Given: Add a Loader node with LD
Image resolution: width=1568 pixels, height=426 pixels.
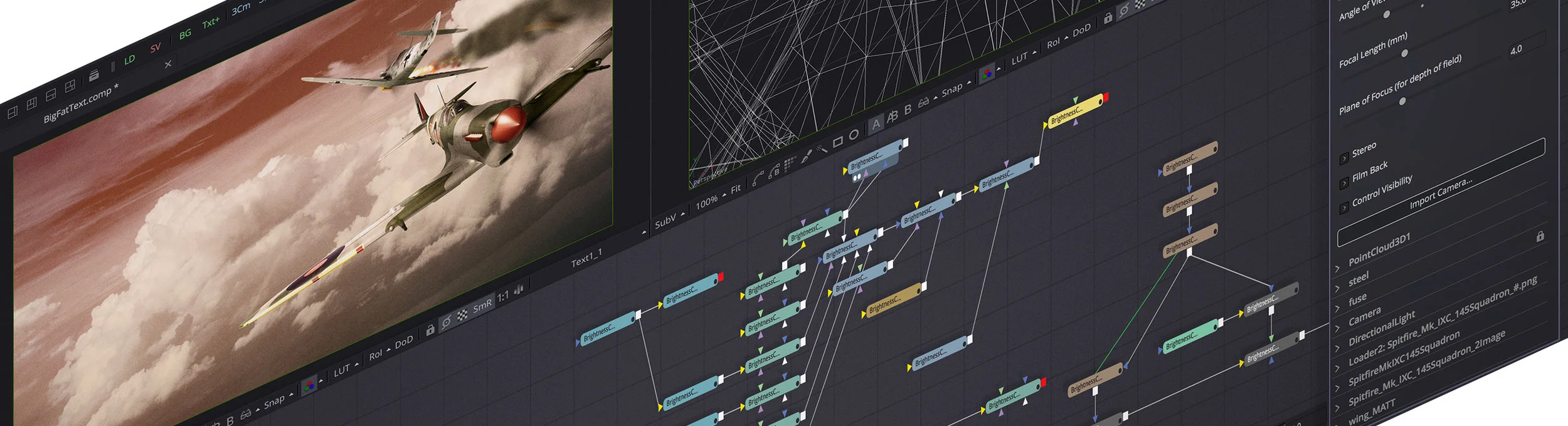Looking at the screenshot, I should click(x=129, y=60).
